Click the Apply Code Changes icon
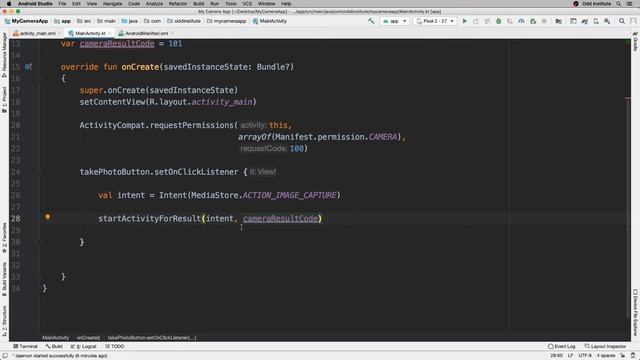 487,21
